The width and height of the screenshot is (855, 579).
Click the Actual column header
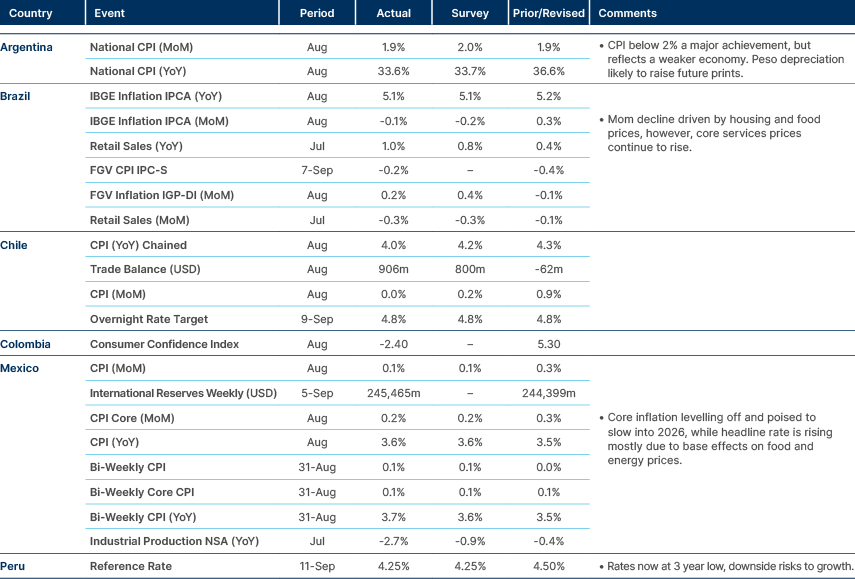pos(394,13)
